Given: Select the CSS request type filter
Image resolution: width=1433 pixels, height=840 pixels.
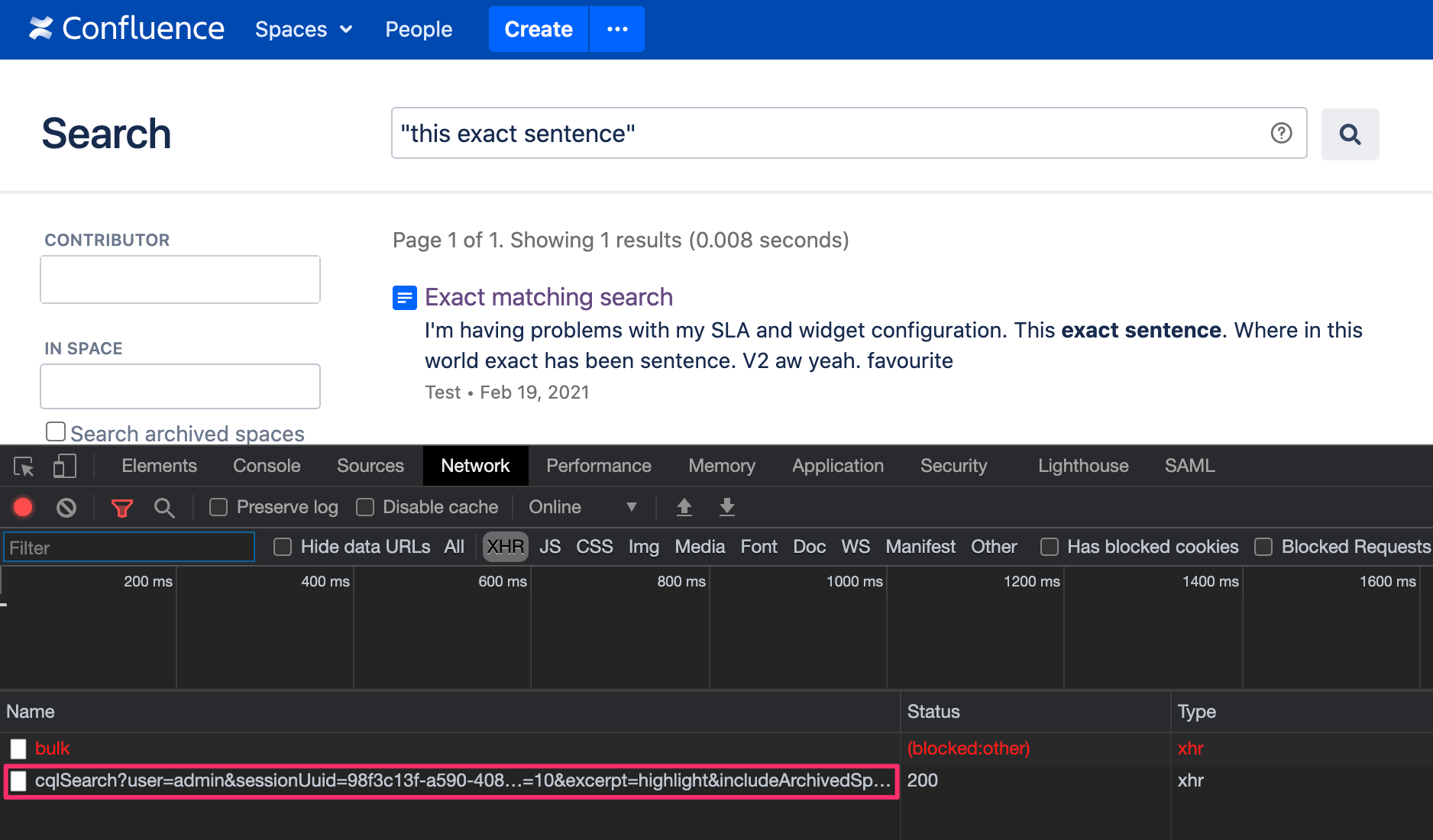Looking at the screenshot, I should tap(594, 547).
